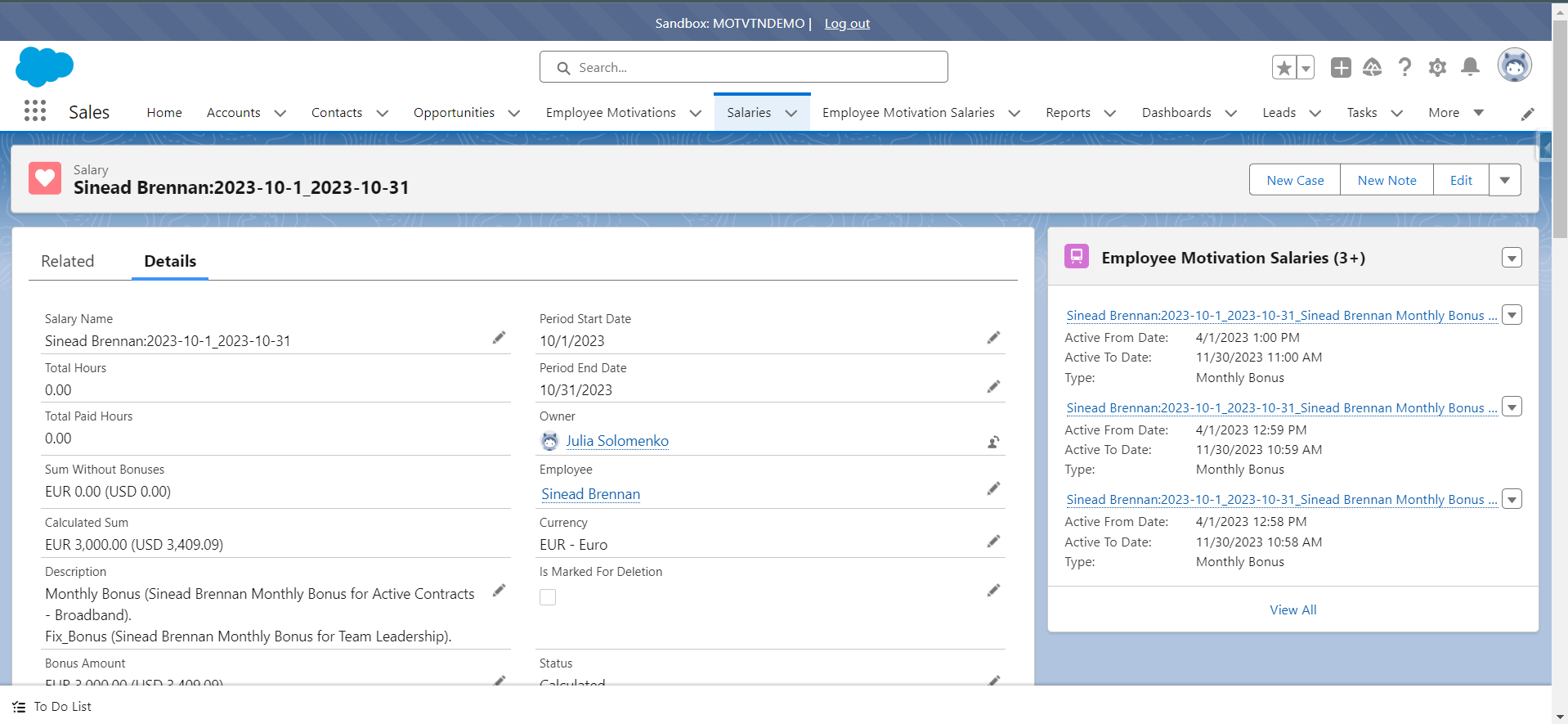Edit Period Start Date field

point(993,338)
